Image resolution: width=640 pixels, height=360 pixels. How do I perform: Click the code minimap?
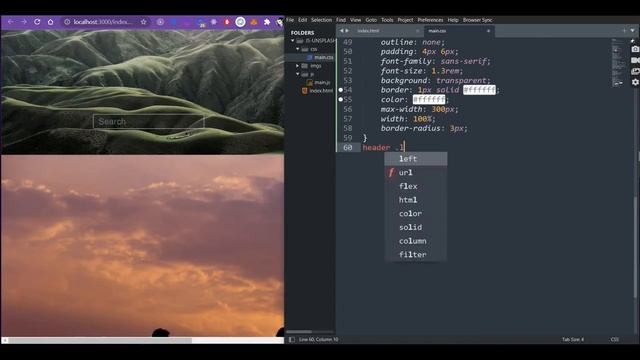(x=619, y=62)
